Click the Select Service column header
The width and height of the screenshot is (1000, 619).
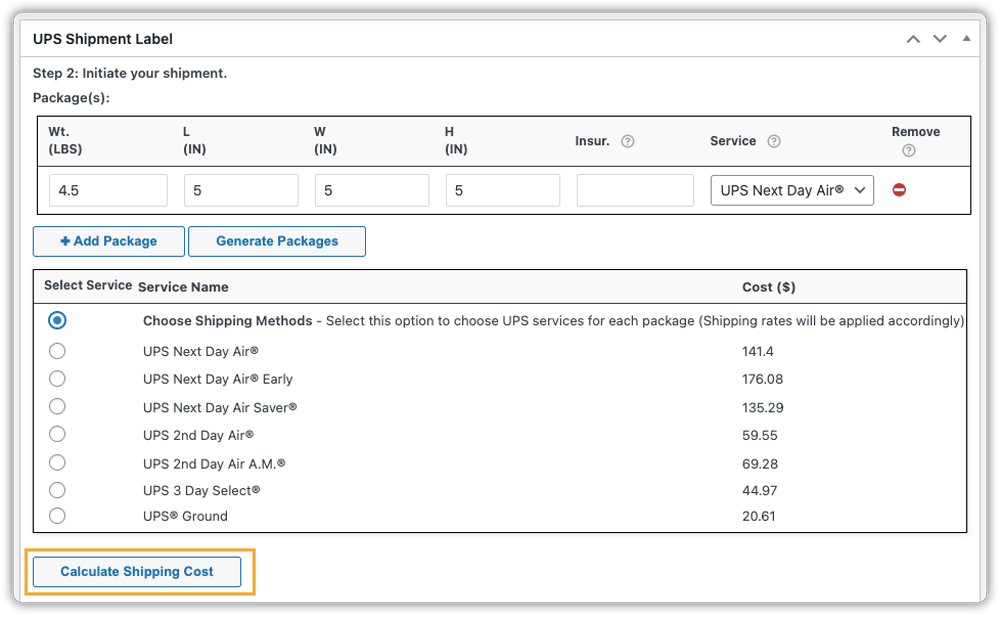[88, 286]
